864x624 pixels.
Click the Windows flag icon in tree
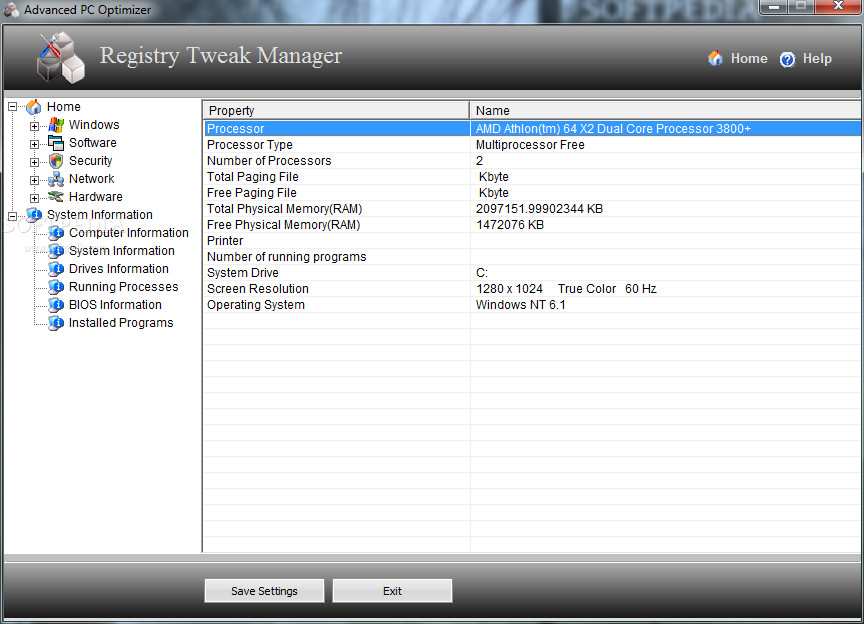pos(56,125)
